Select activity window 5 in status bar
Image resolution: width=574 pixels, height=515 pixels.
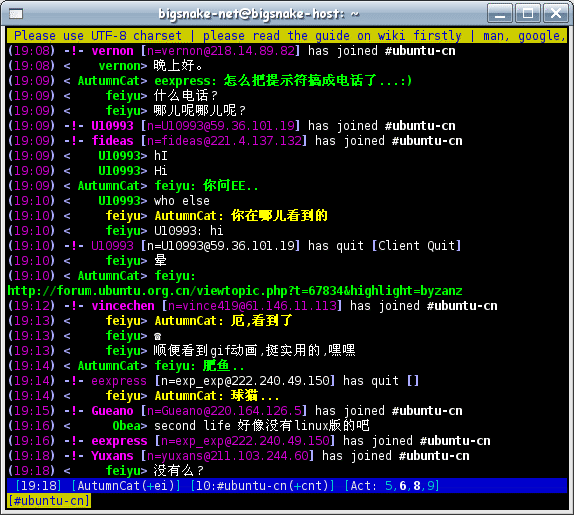point(389,486)
